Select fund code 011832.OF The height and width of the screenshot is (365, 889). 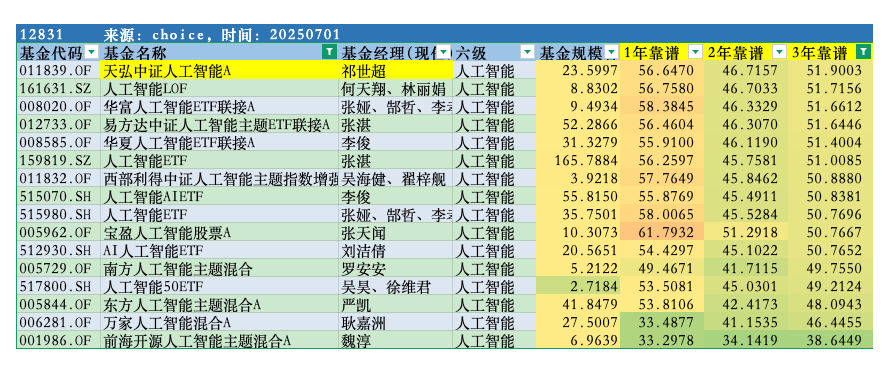(x=59, y=179)
